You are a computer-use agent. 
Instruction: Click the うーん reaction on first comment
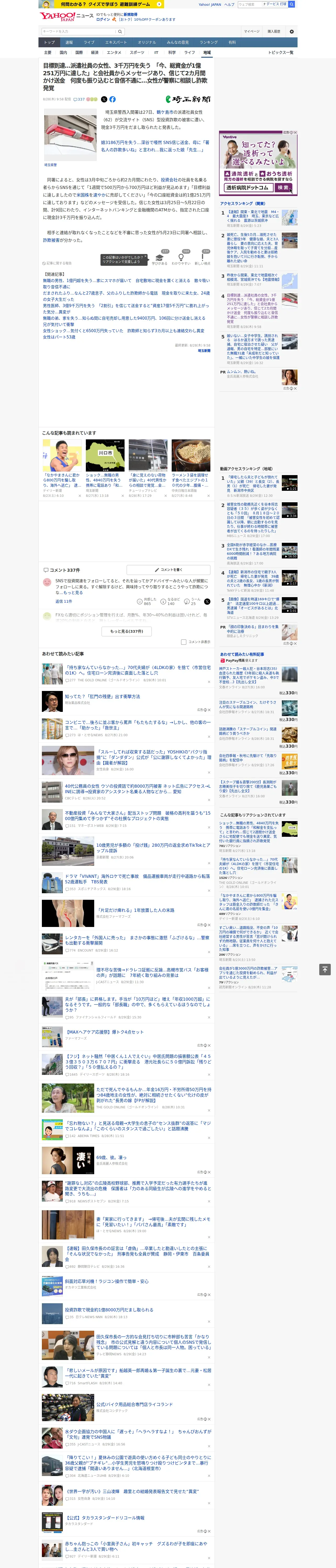tap(193, 601)
